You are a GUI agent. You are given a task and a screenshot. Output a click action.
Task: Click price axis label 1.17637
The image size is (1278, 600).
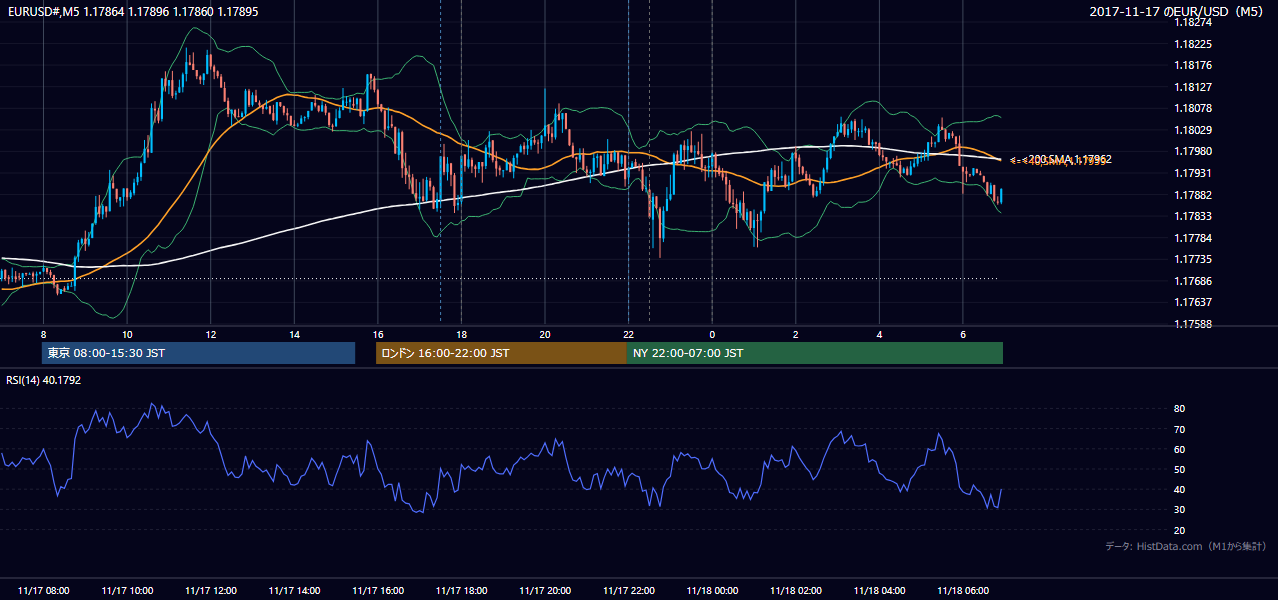click(1193, 302)
